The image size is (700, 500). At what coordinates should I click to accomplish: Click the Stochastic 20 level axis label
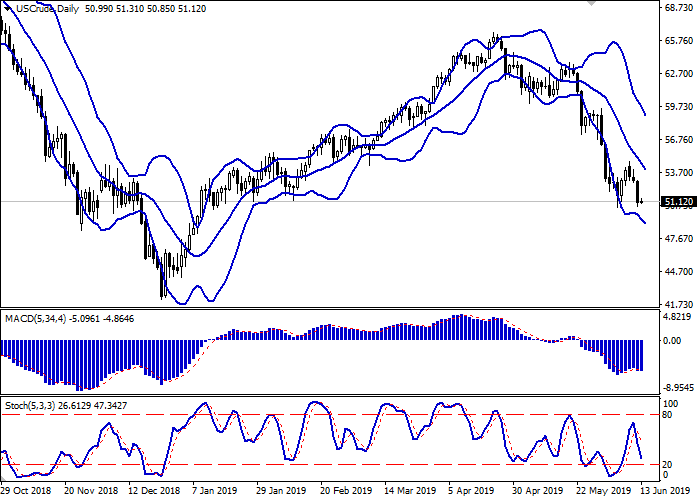tap(668, 465)
